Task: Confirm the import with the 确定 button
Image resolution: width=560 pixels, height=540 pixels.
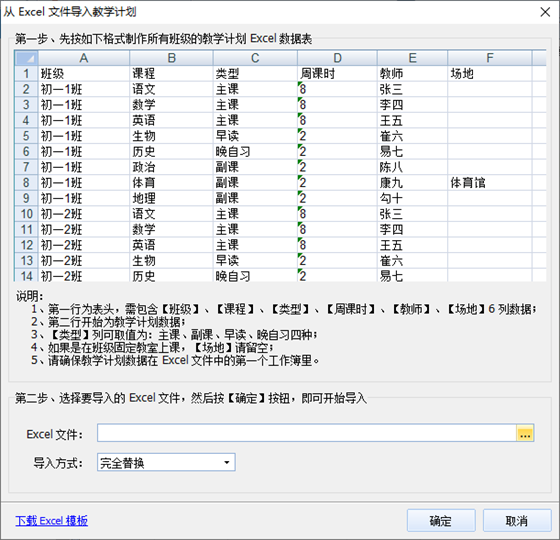Action: pos(441,521)
